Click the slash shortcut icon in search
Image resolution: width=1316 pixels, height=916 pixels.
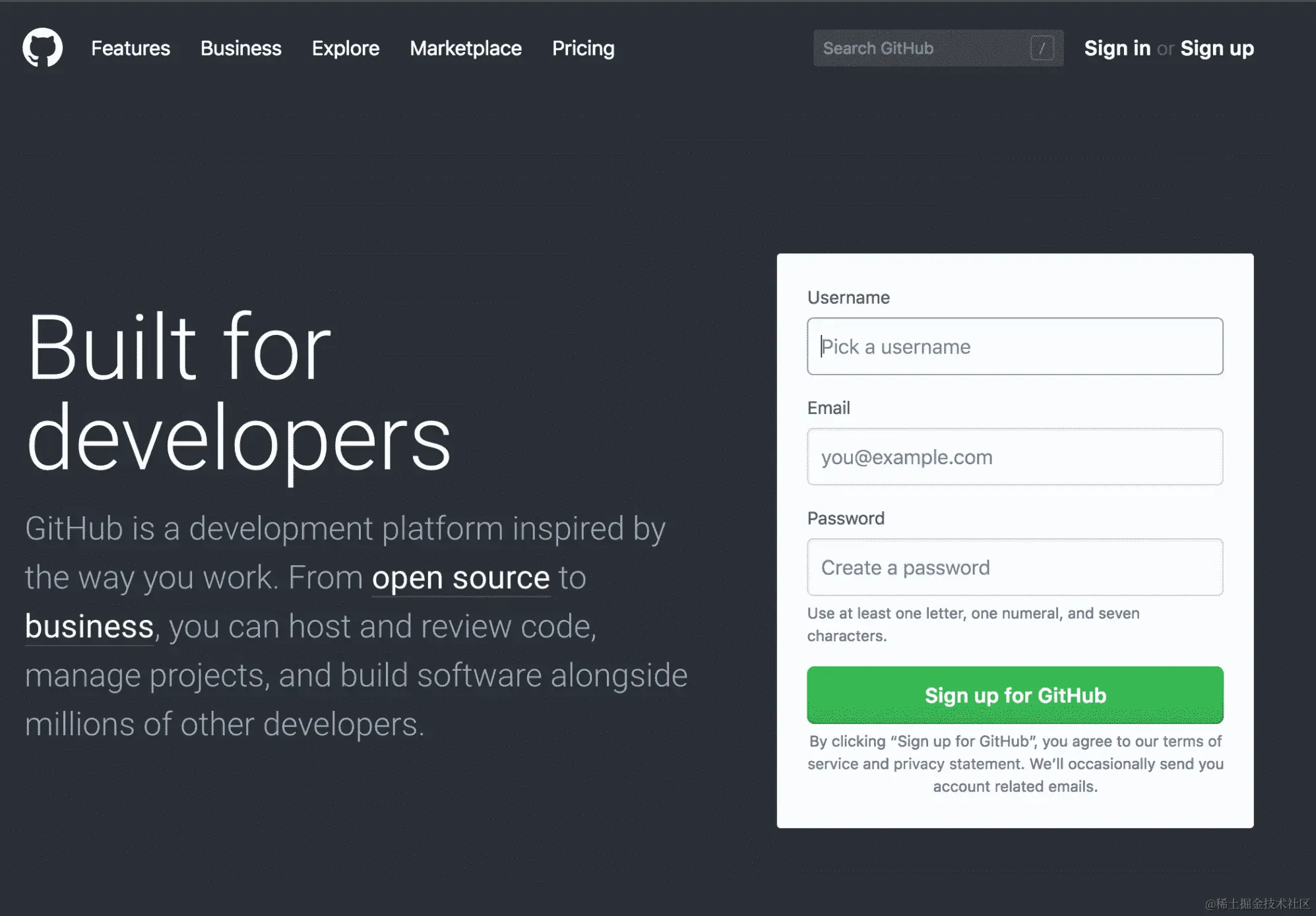point(1042,48)
